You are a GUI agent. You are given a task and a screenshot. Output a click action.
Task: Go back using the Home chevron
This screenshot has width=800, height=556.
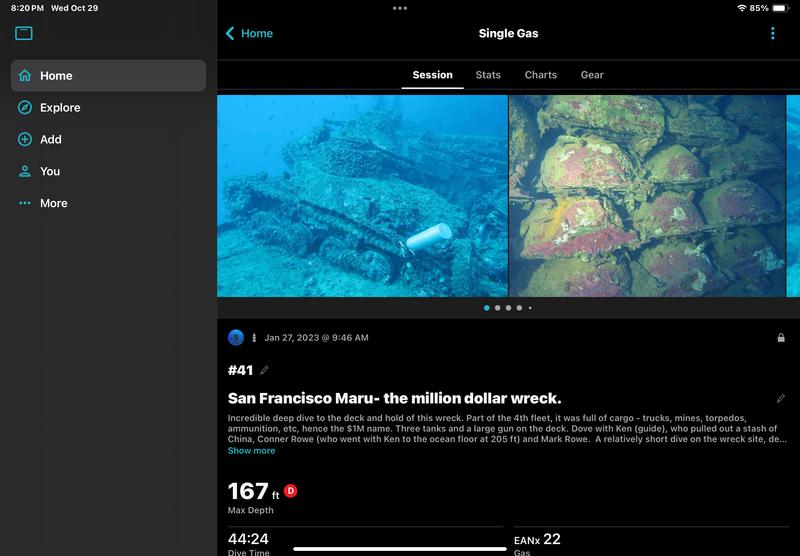pyautogui.click(x=230, y=33)
